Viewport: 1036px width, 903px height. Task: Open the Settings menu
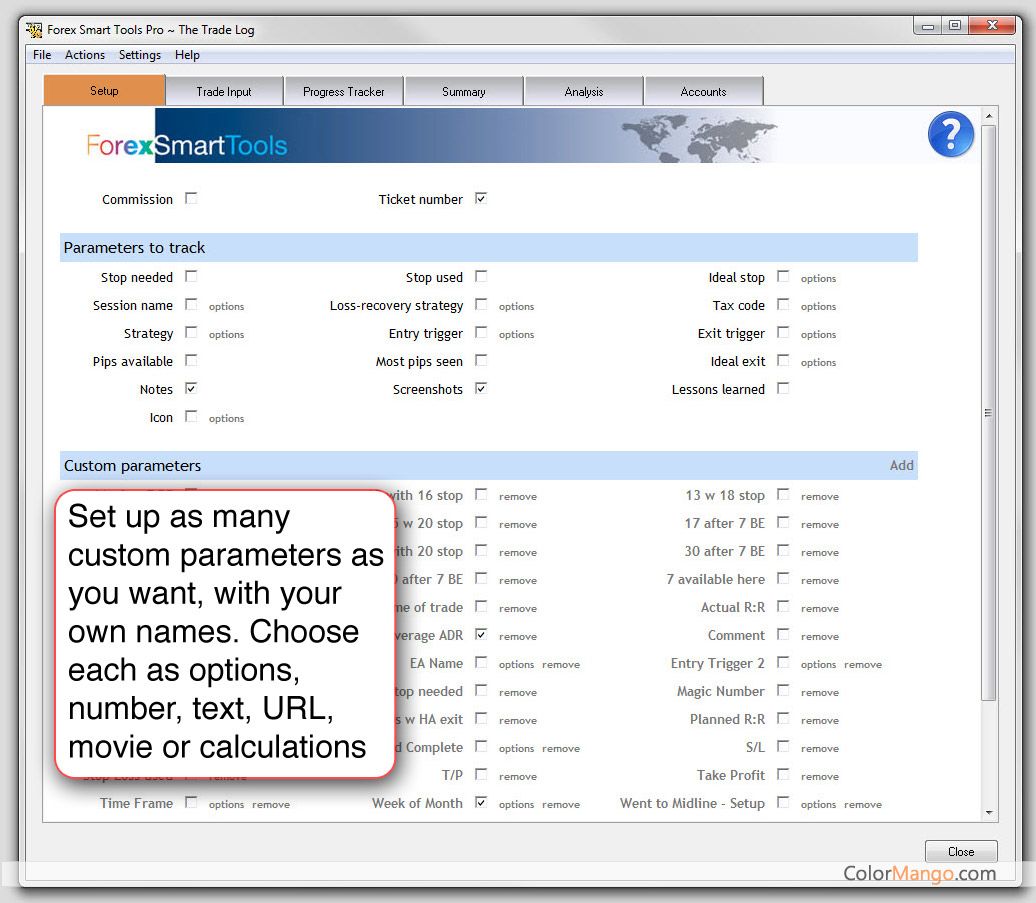(139, 55)
